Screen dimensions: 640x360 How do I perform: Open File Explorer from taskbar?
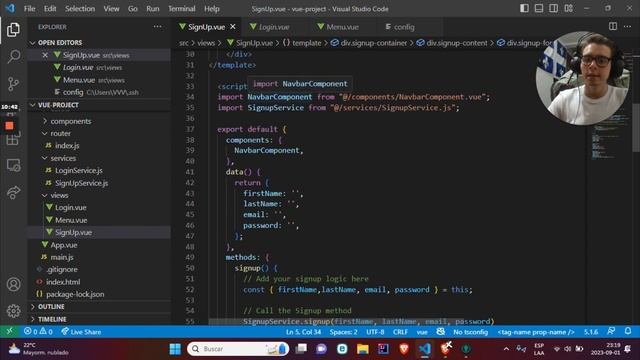coord(362,349)
